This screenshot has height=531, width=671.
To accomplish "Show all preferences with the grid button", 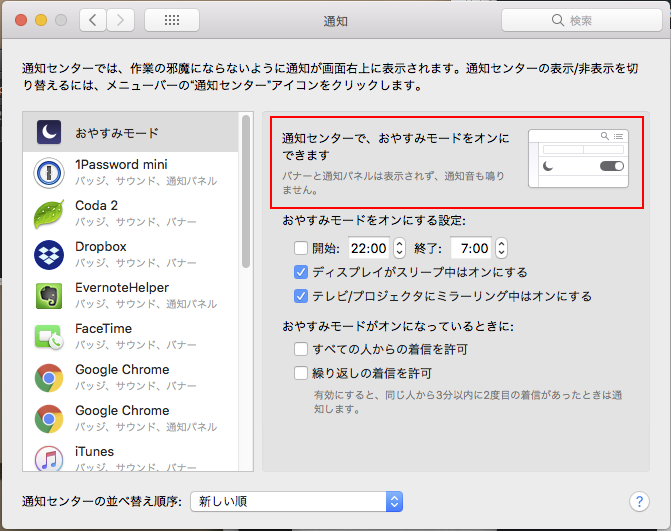I will tap(172, 20).
